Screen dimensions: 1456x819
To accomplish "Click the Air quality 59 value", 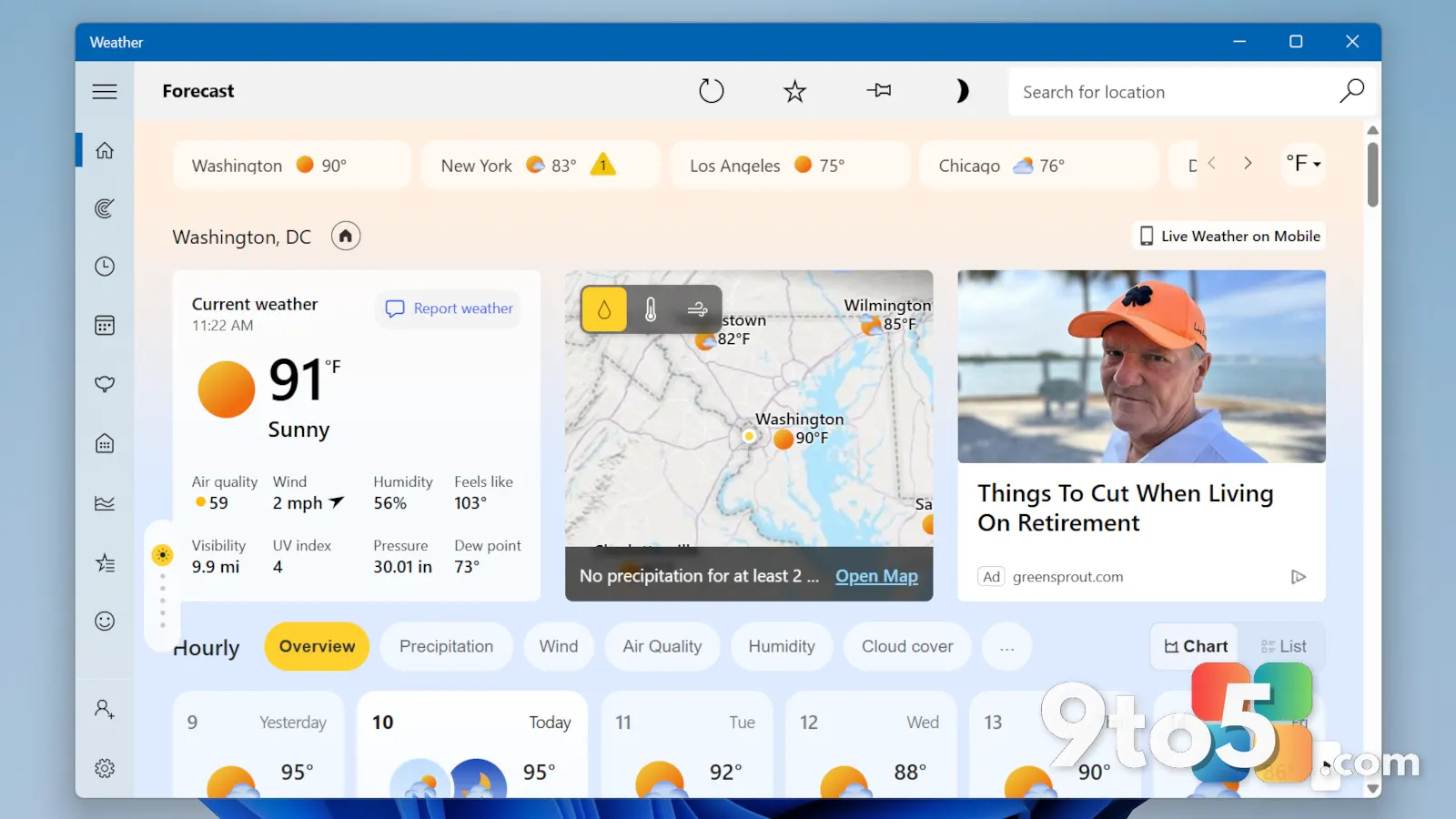I will tap(212, 503).
